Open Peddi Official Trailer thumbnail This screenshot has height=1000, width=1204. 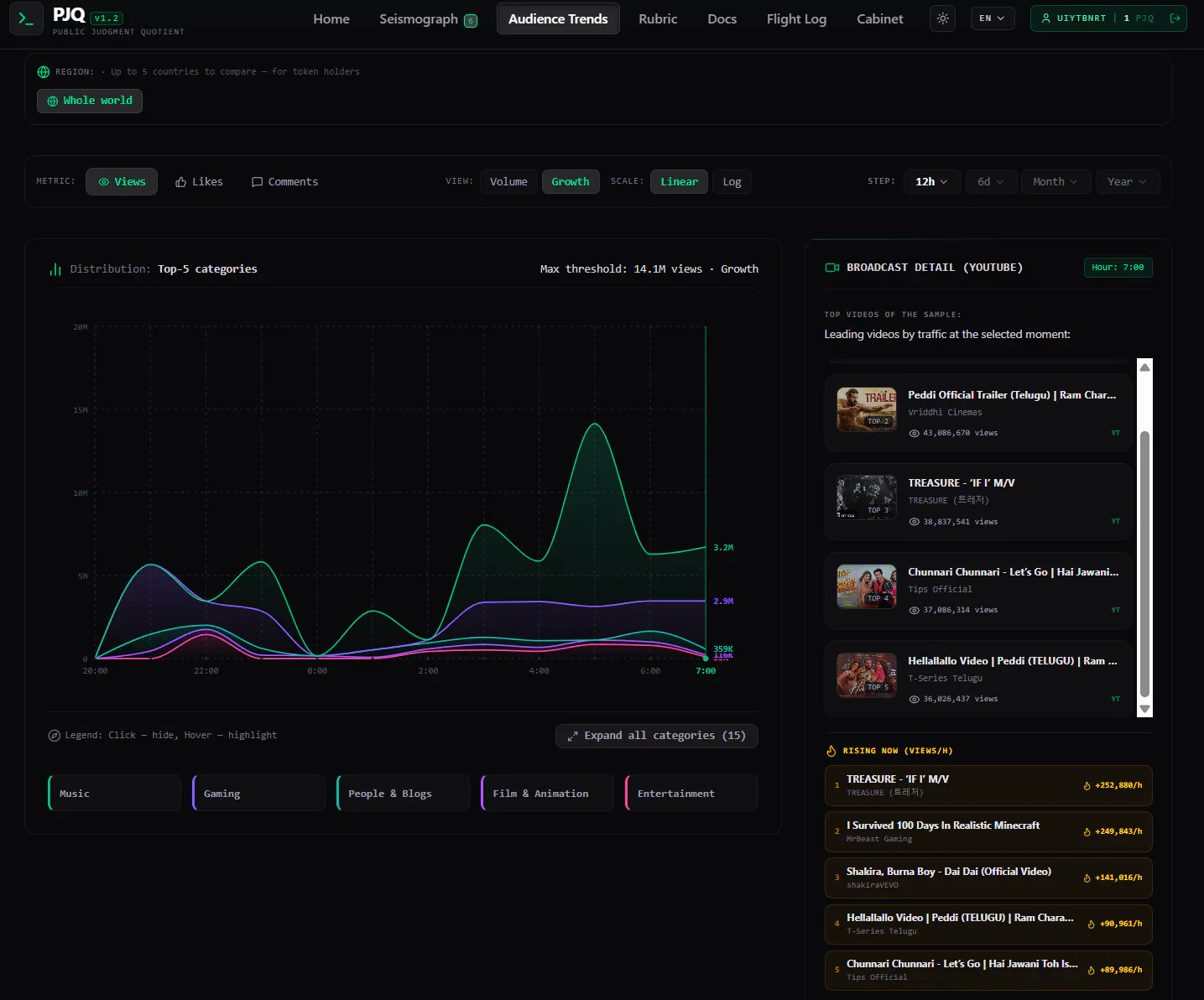click(867, 409)
